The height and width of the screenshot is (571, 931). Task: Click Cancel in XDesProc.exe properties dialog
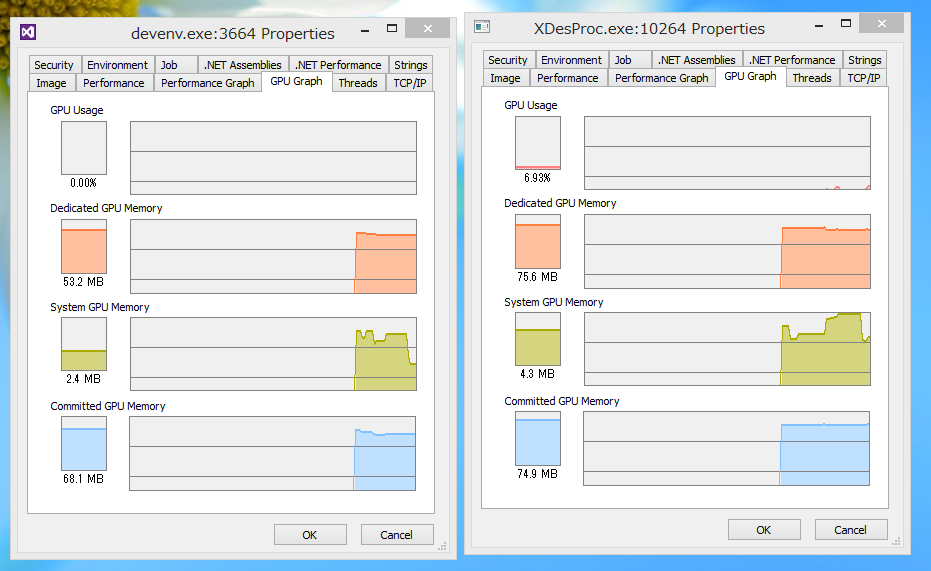[x=850, y=530]
